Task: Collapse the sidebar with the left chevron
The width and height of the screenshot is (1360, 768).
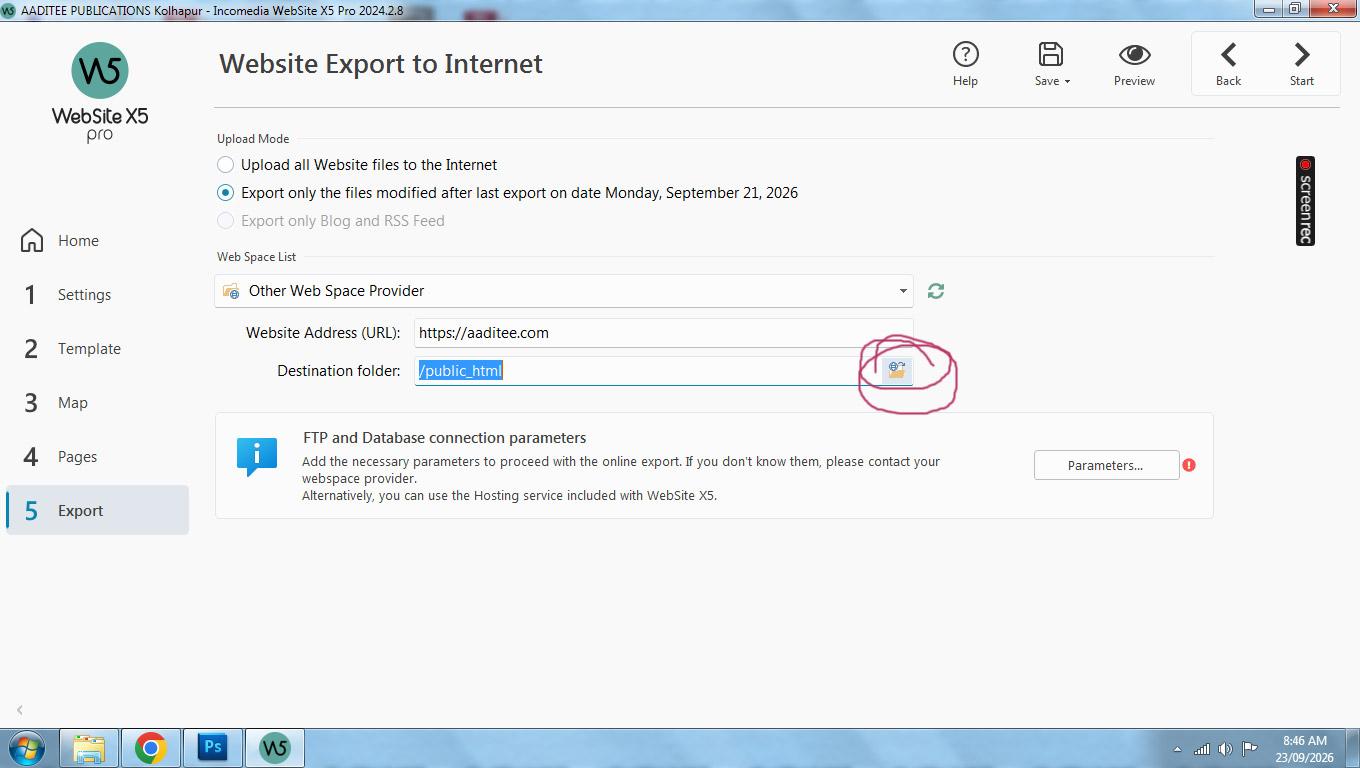Action: click(20, 710)
